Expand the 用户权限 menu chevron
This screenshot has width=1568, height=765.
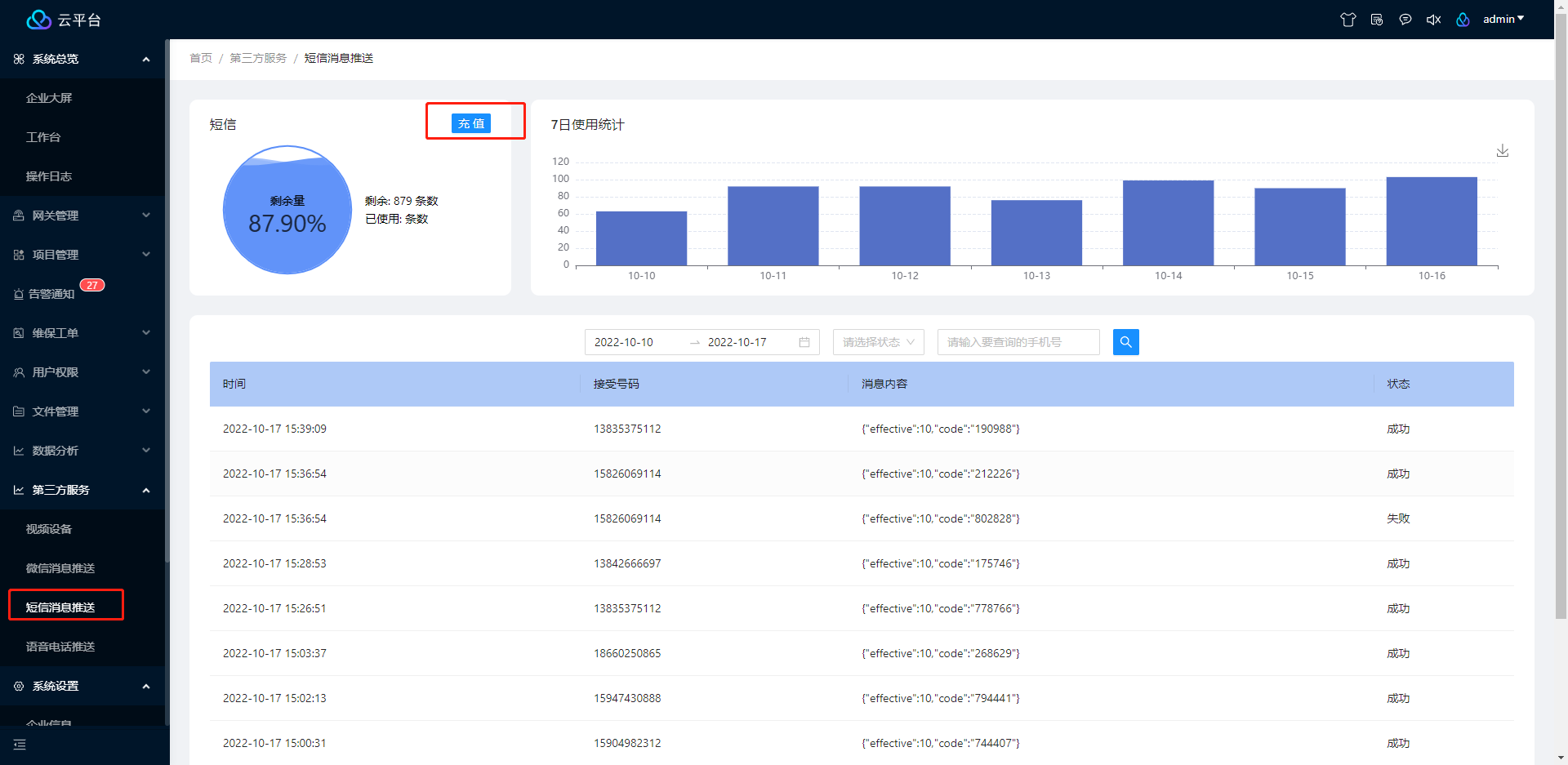point(146,372)
